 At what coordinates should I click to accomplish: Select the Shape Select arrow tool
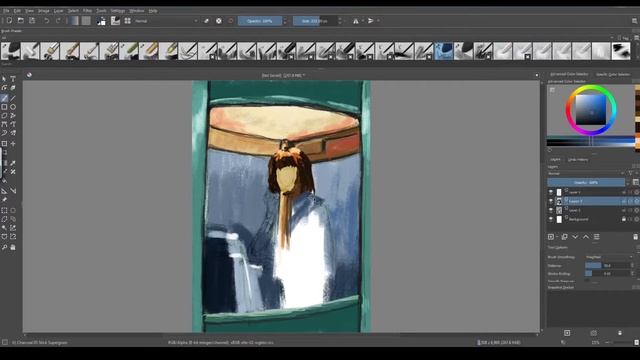click(x=4, y=79)
